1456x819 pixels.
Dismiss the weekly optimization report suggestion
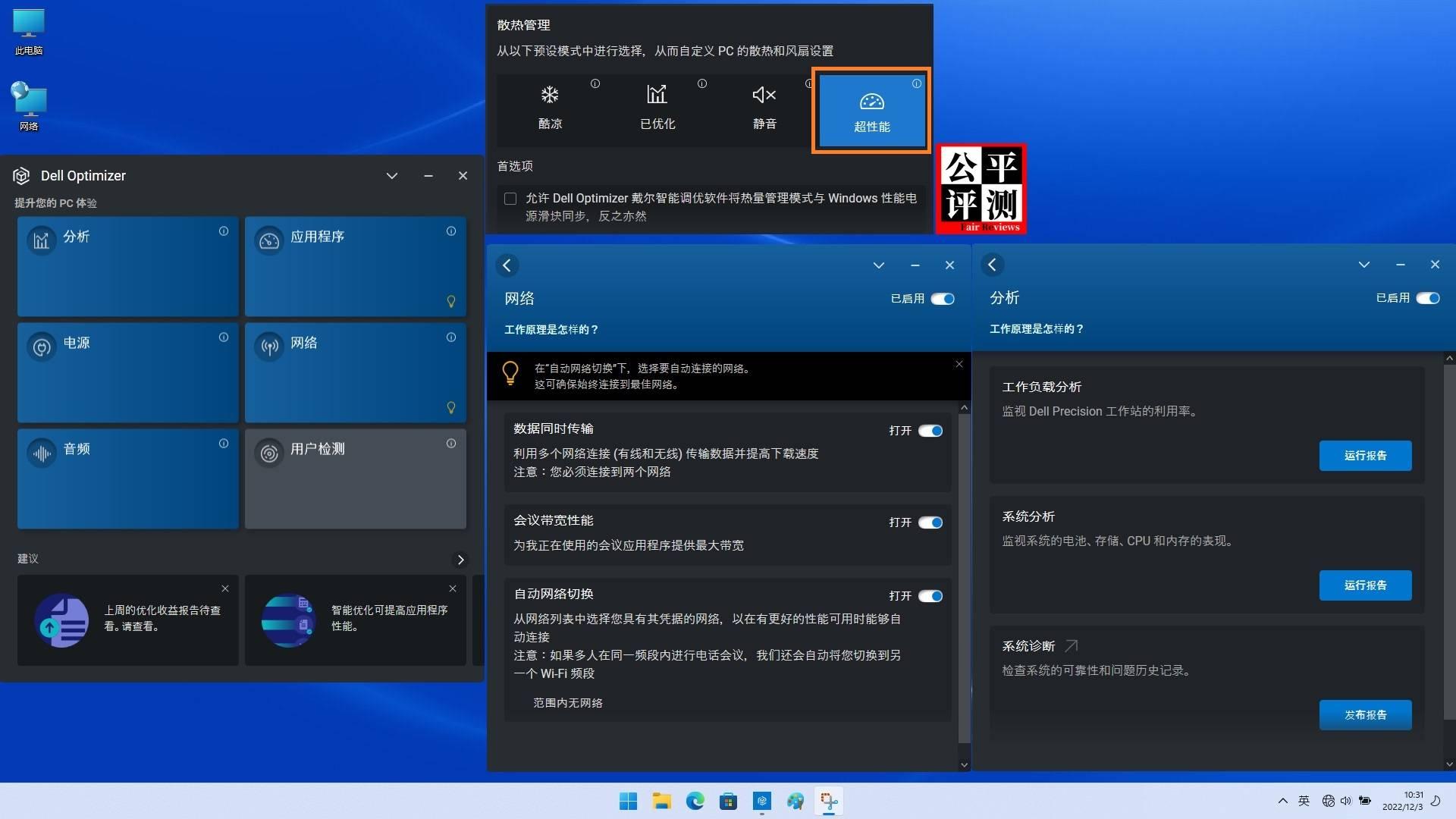[225, 588]
